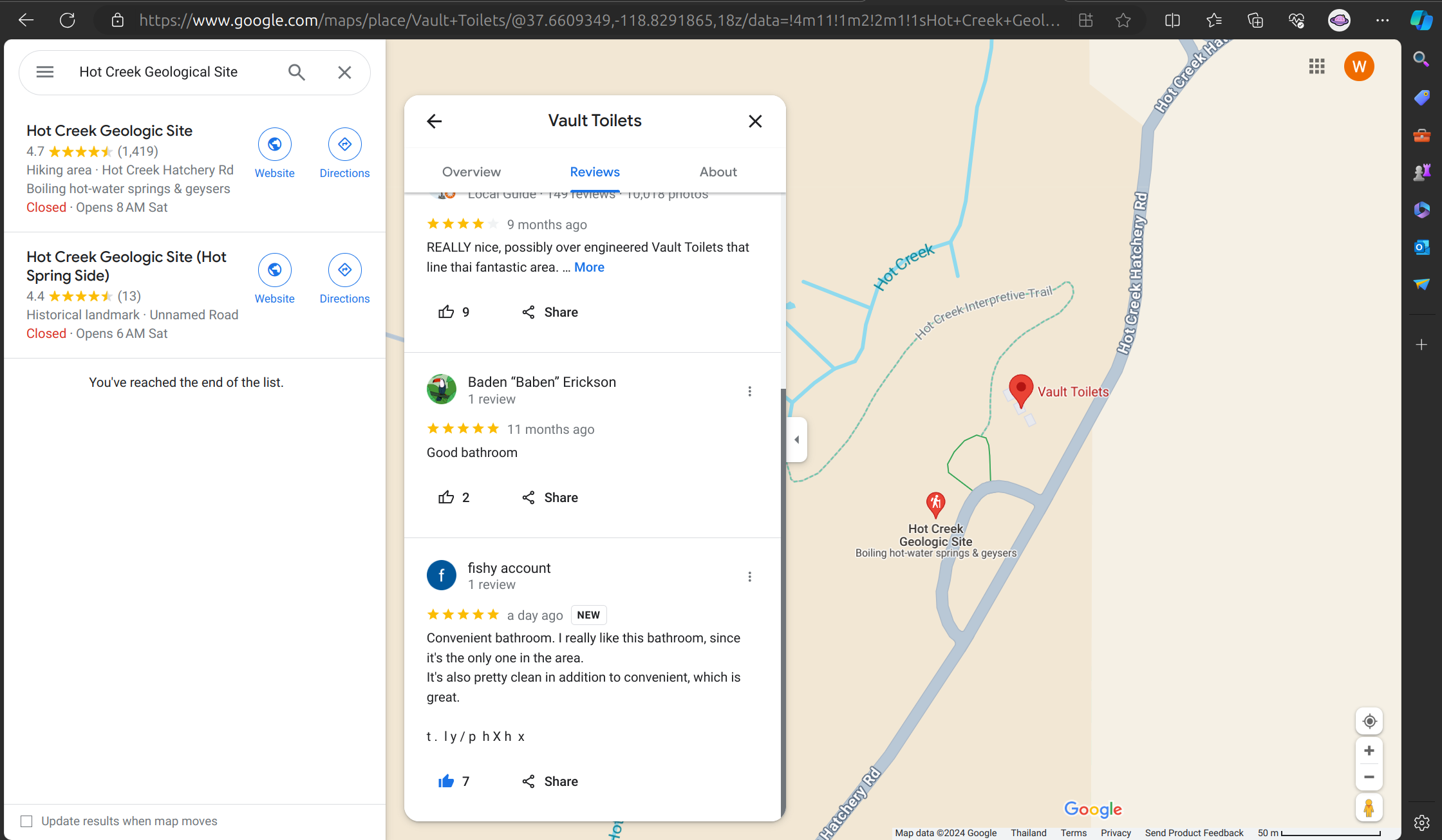
Task: Open the Terms link on the map
Action: (1074, 833)
